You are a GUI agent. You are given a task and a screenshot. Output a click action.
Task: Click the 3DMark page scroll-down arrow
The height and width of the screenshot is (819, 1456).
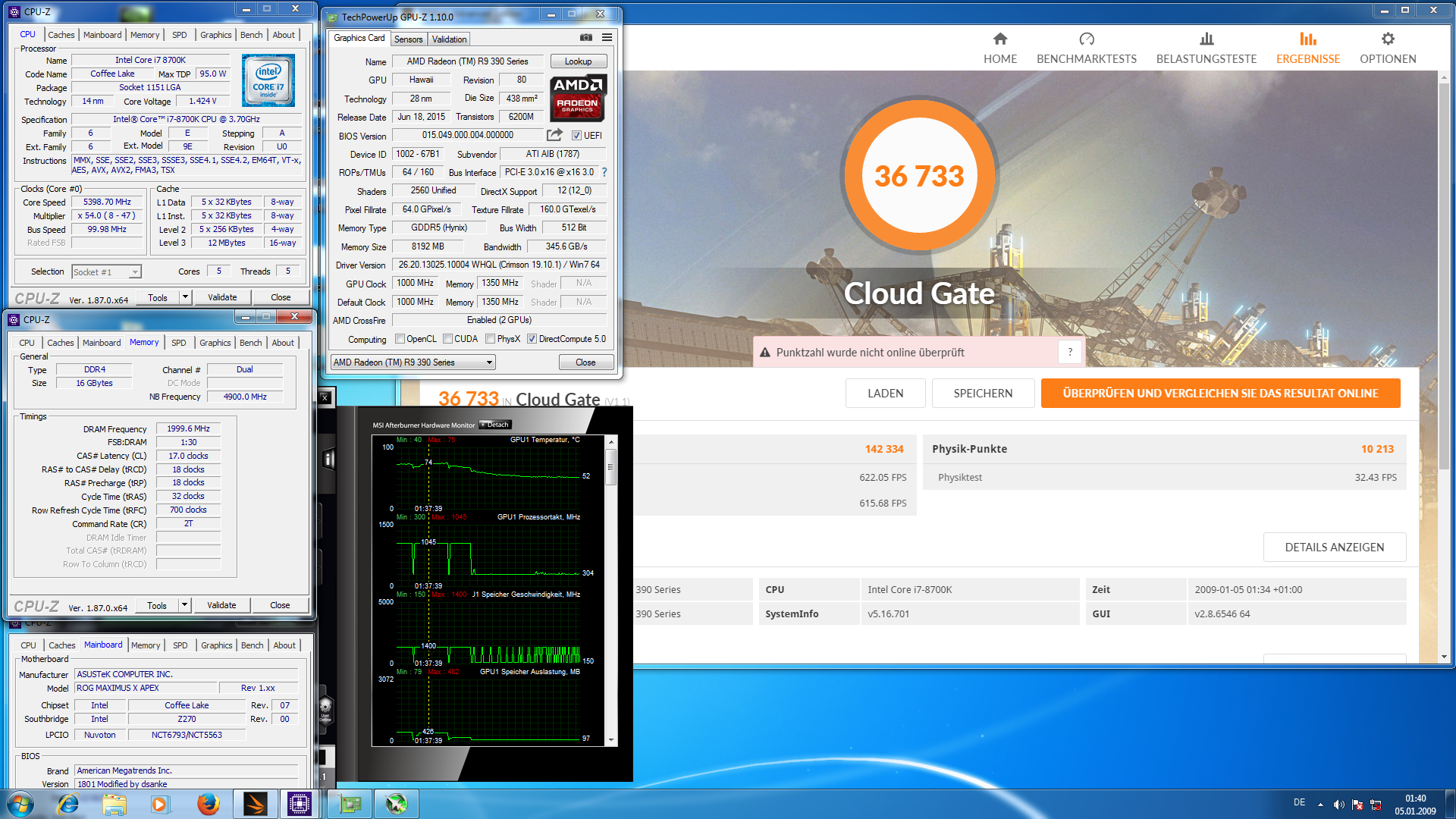[1445, 657]
